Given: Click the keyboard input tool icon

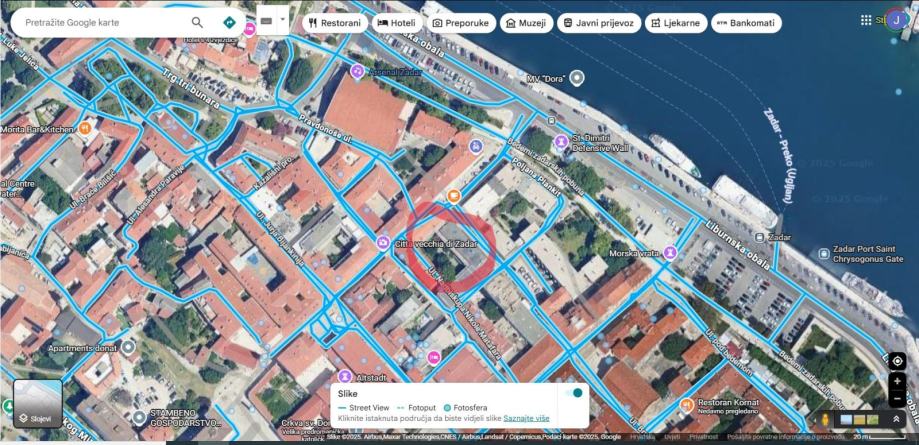Looking at the screenshot, I should coord(266,21).
